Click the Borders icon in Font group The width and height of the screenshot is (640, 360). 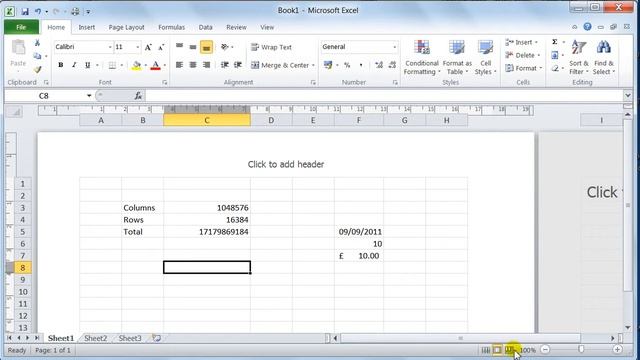pyautogui.click(x=112, y=65)
